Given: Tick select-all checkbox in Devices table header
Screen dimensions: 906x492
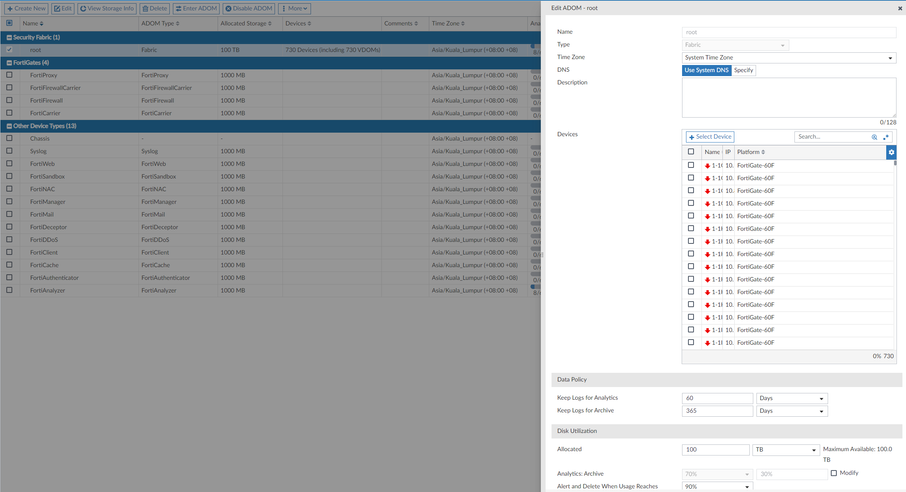Looking at the screenshot, I should 691,152.
